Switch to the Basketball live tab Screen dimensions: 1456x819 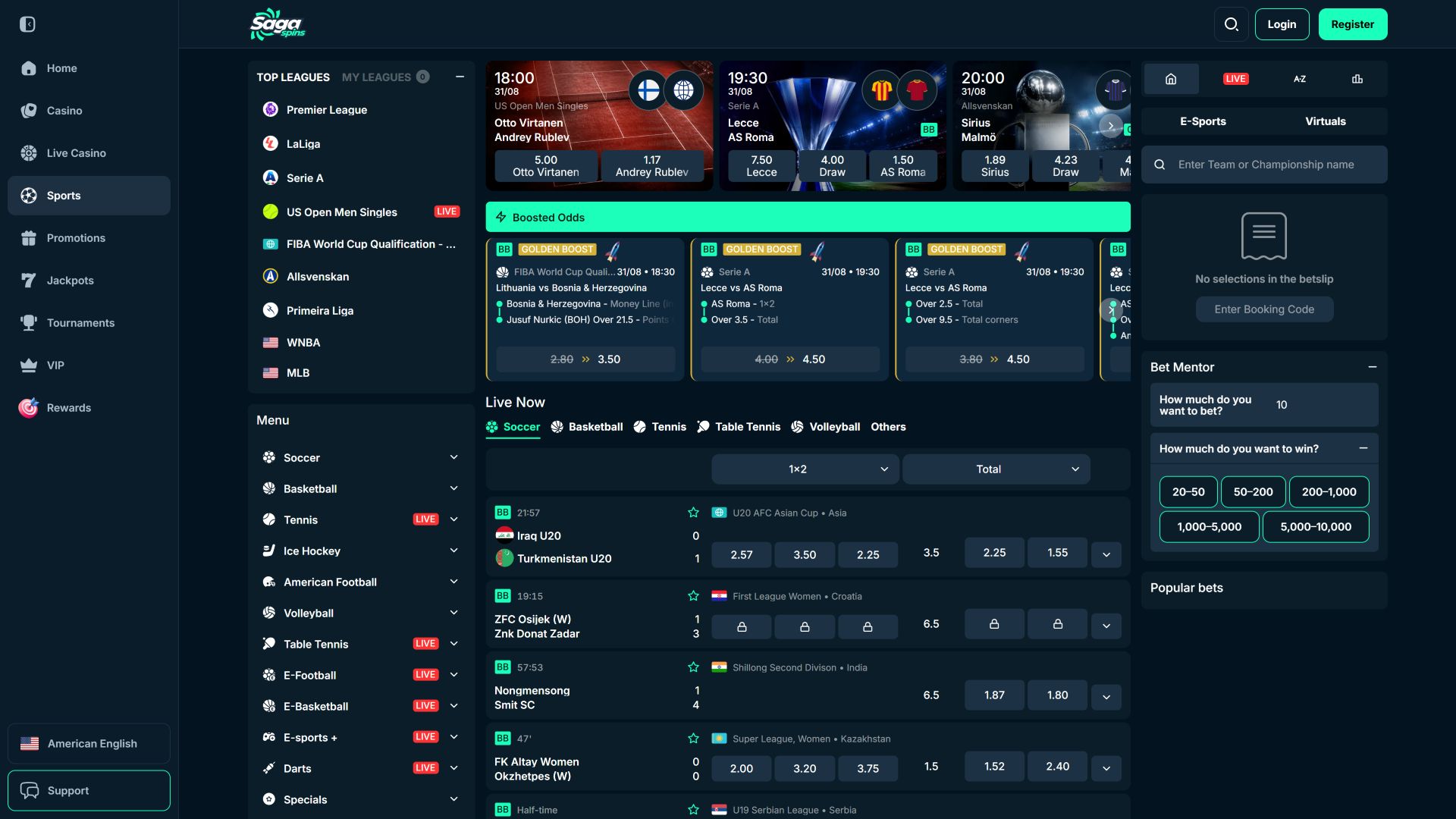pos(587,427)
